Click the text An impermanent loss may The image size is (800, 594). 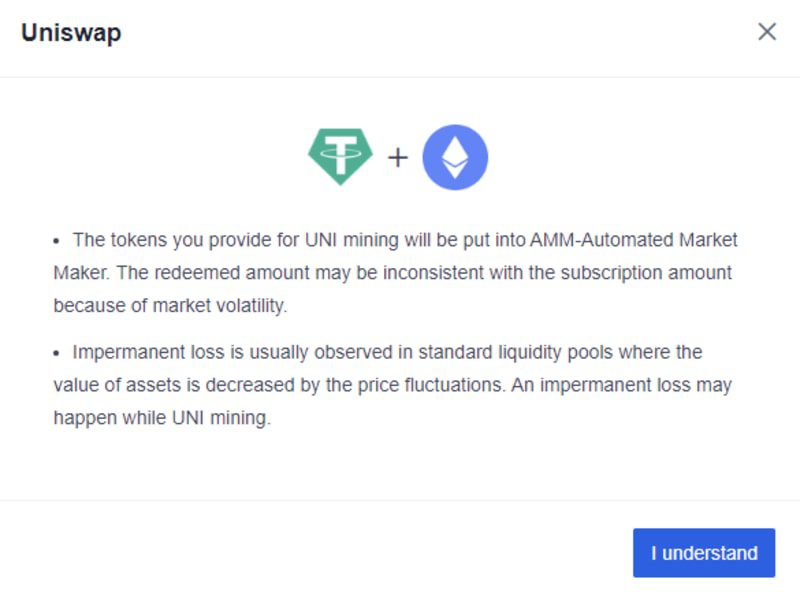tap(621, 385)
